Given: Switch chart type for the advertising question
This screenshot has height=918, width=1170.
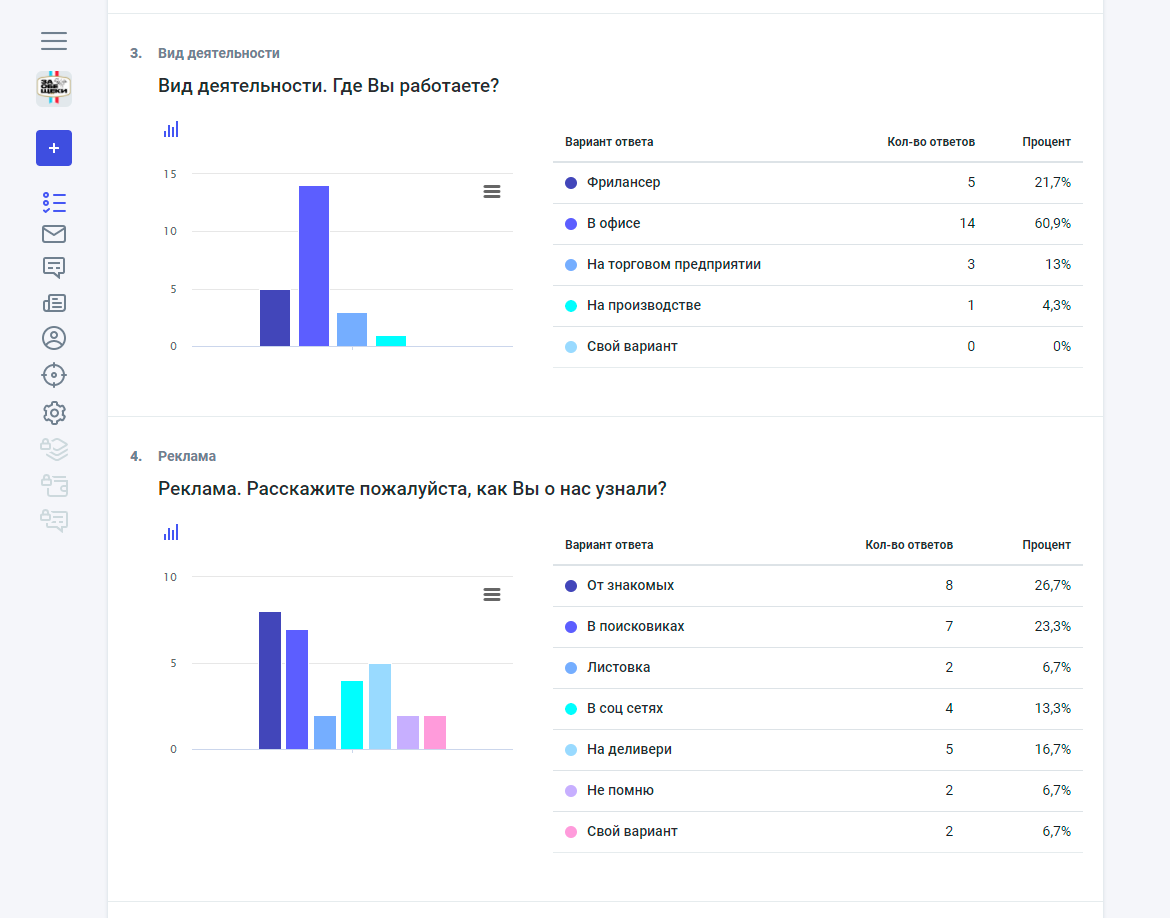Looking at the screenshot, I should tap(171, 533).
